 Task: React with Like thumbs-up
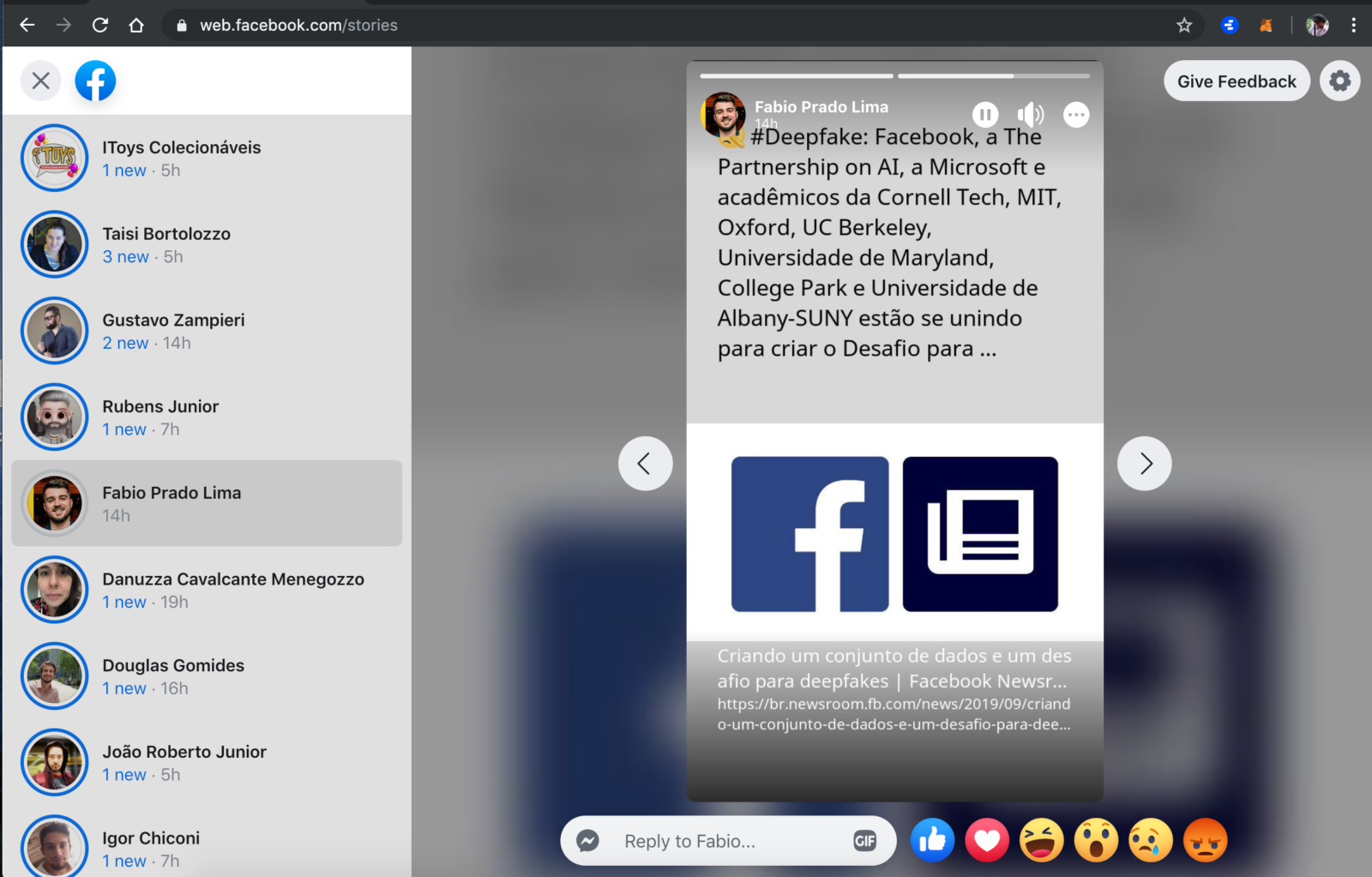[932, 840]
